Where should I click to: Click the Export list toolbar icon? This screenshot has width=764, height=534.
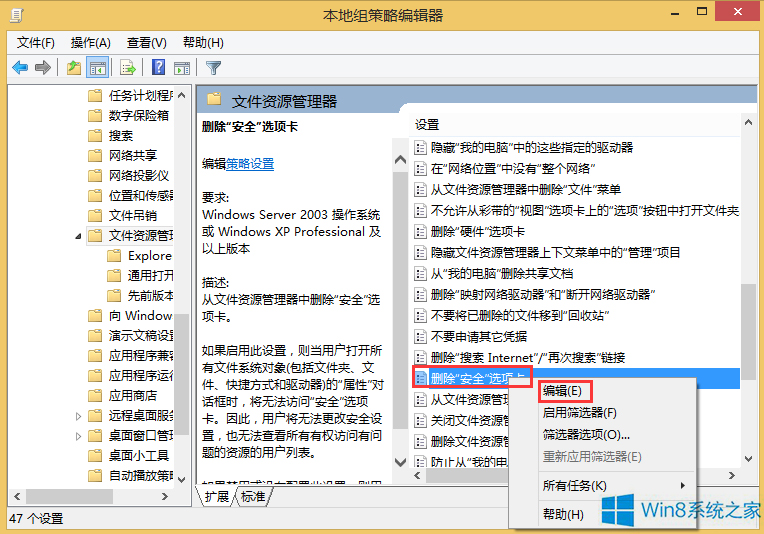[x=128, y=68]
